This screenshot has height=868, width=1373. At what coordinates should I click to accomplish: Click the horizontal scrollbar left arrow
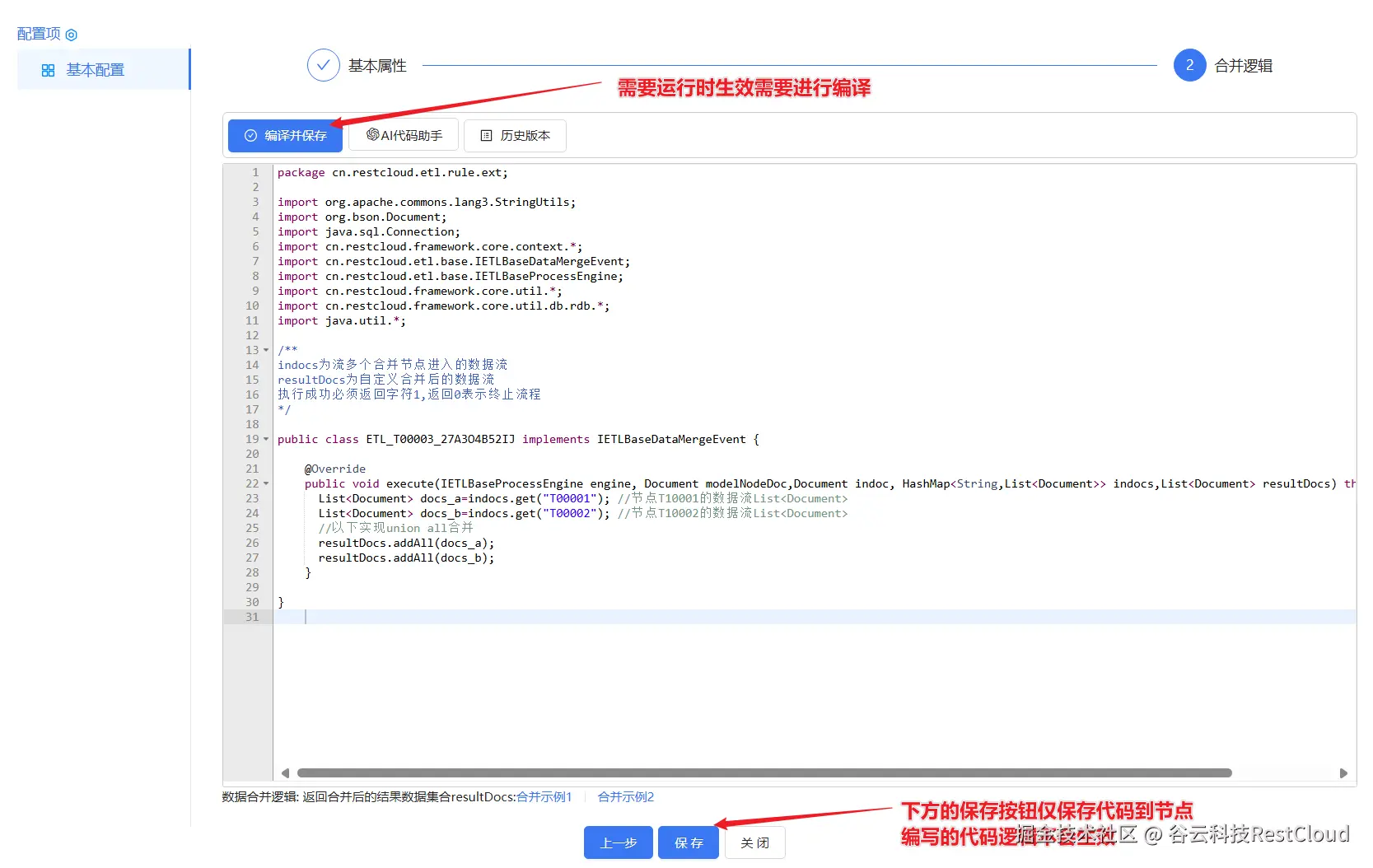tap(286, 773)
